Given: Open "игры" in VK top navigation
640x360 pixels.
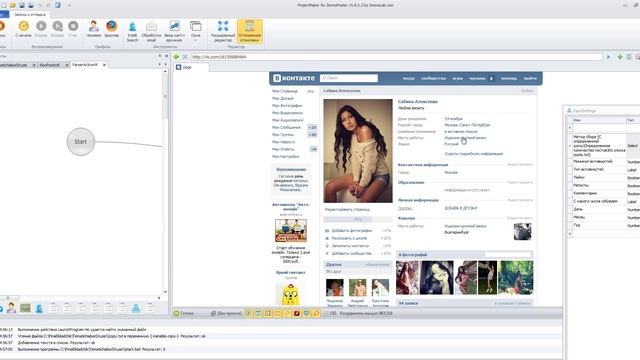Looking at the screenshot, I should pyautogui.click(x=458, y=78).
